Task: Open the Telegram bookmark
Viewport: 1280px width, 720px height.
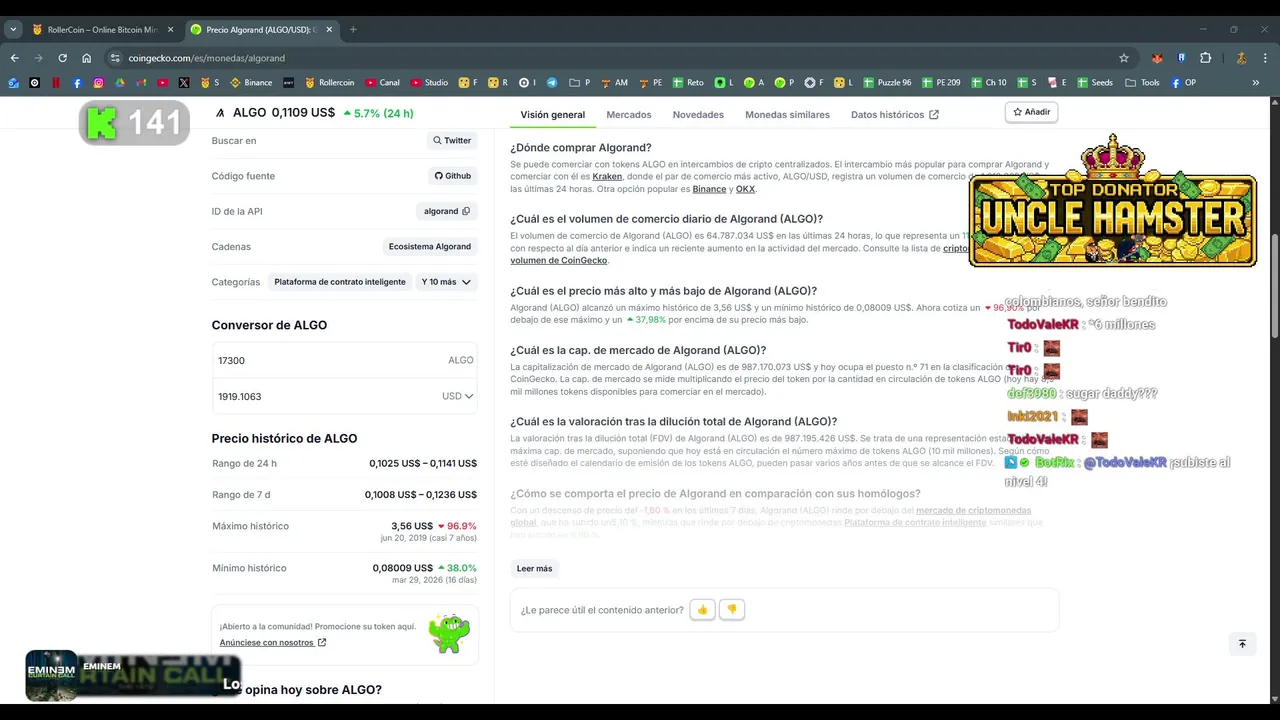Action: 552,82
